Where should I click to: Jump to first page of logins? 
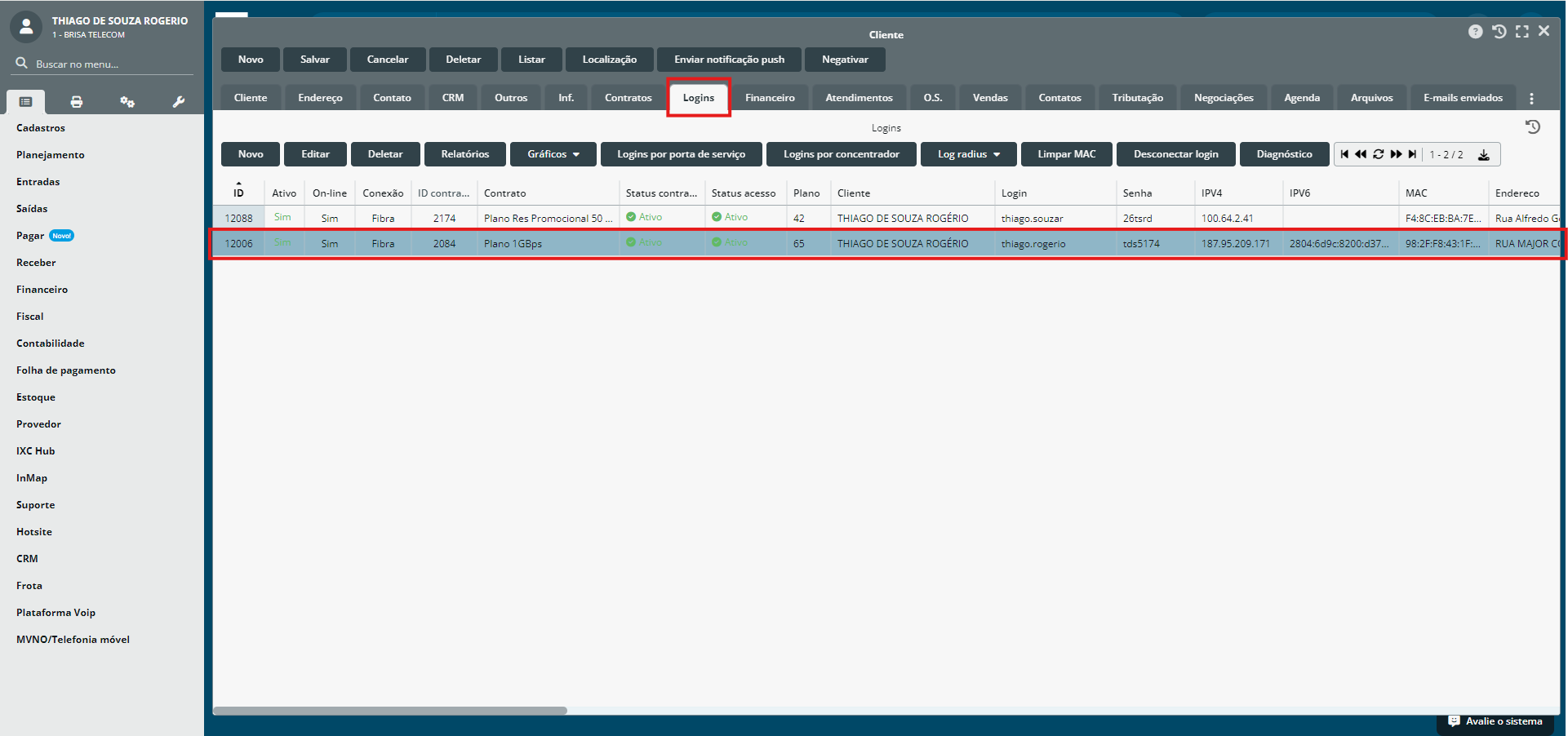click(1344, 154)
